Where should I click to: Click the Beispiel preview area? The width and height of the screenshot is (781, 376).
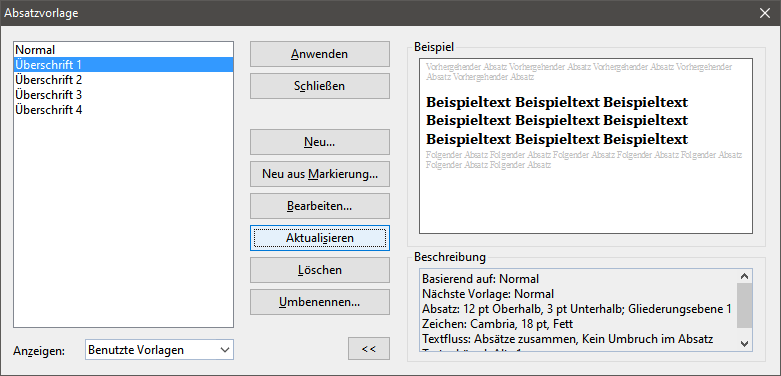coord(586,146)
